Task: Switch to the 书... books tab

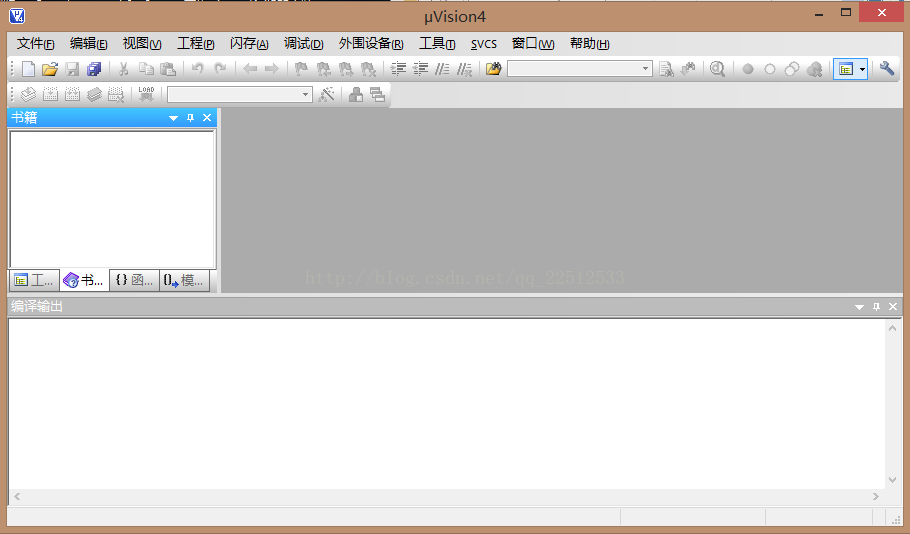Action: click(84, 280)
